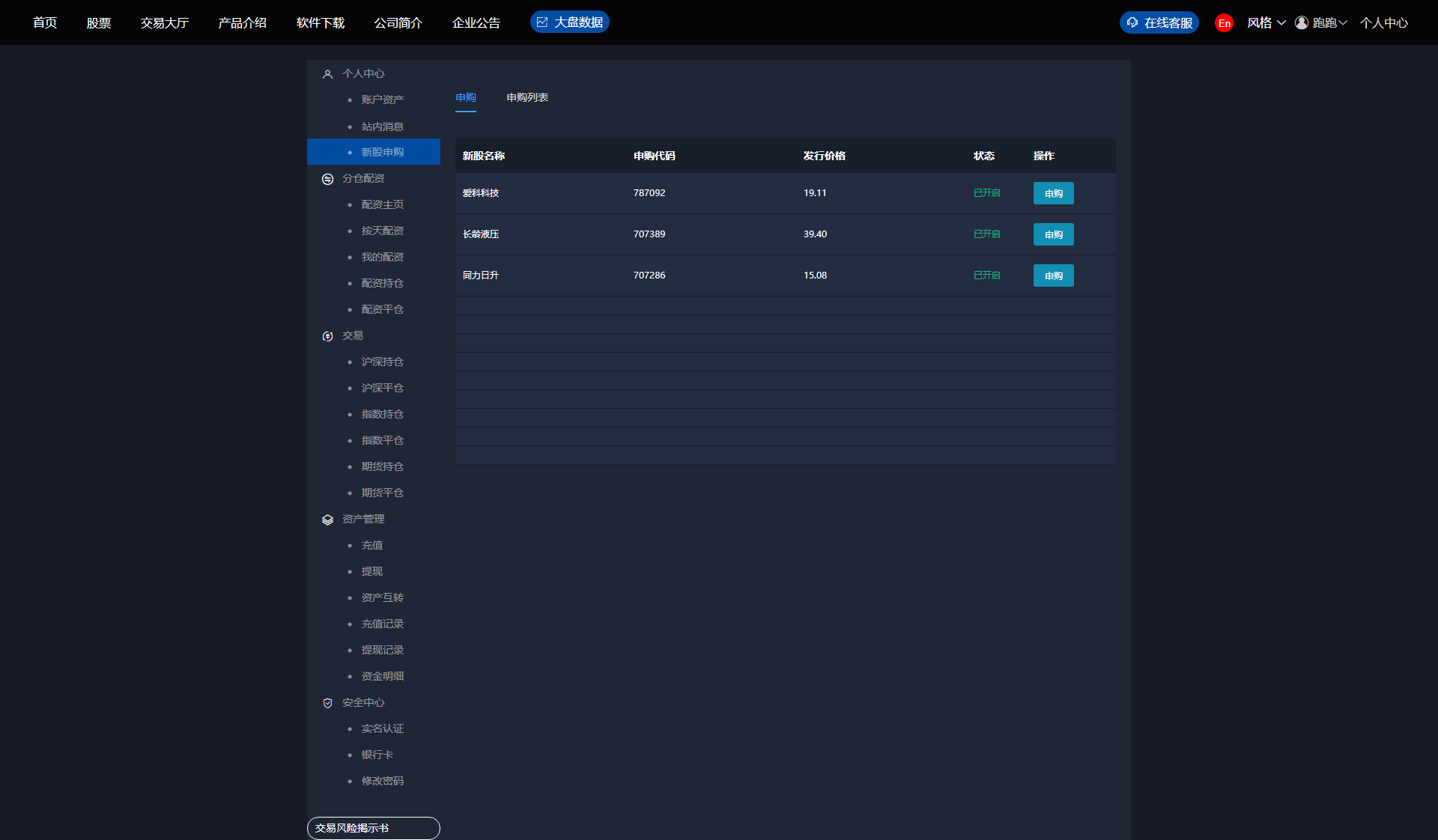Click the 安全中心 shield icon
This screenshot has height=840, width=1438.
point(327,703)
